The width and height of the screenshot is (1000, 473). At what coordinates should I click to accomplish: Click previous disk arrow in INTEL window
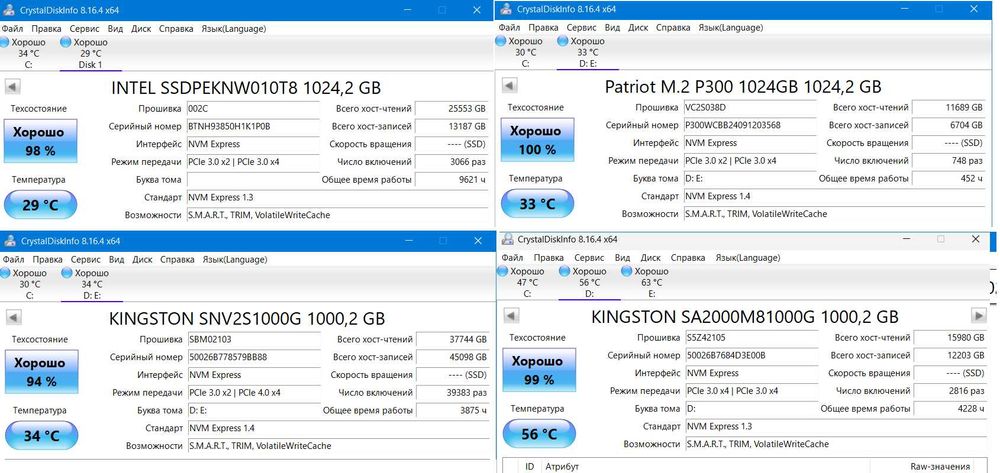pyautogui.click(x=13, y=87)
